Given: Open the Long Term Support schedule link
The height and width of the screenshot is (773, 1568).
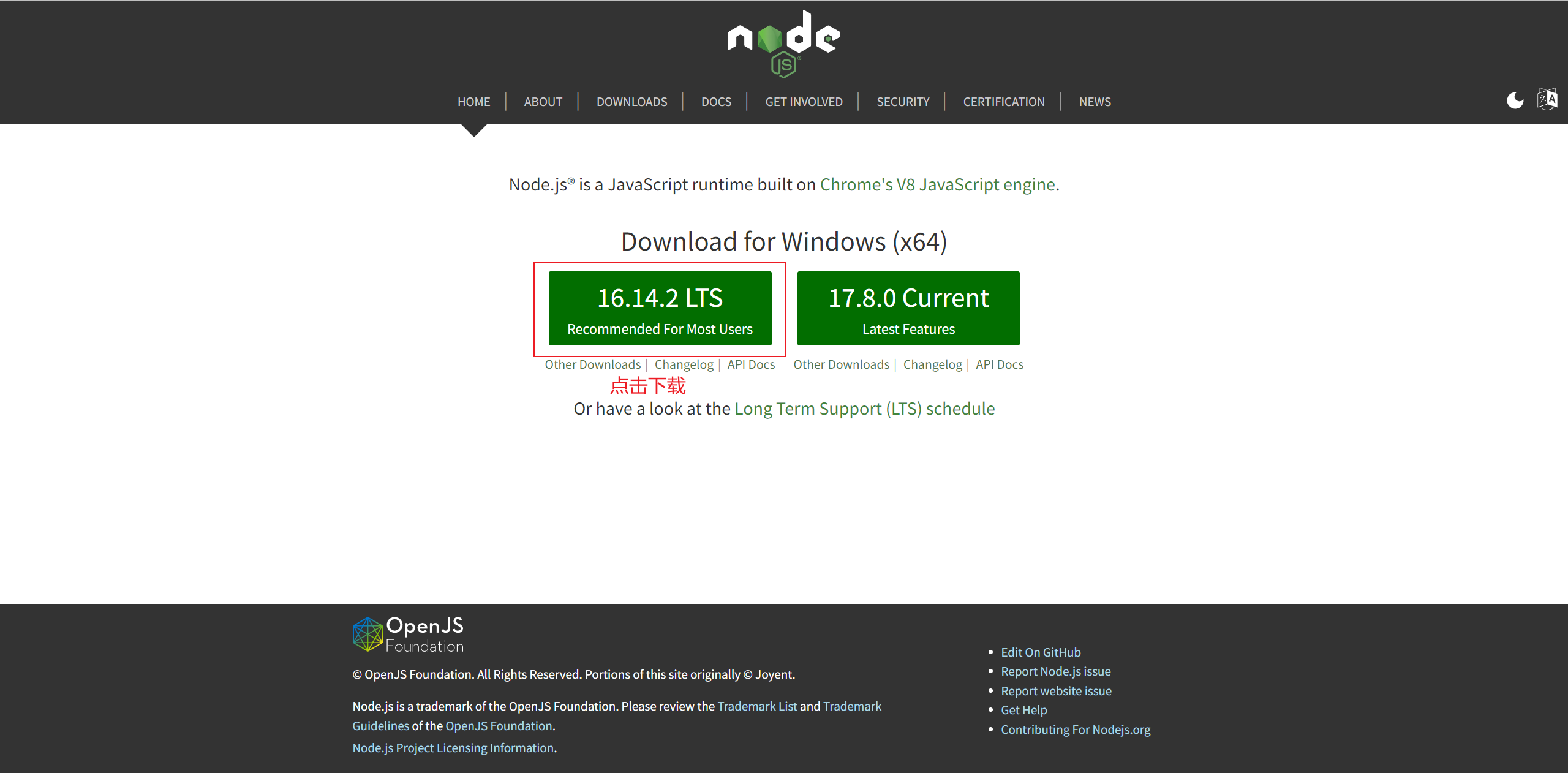Looking at the screenshot, I should [x=864, y=409].
